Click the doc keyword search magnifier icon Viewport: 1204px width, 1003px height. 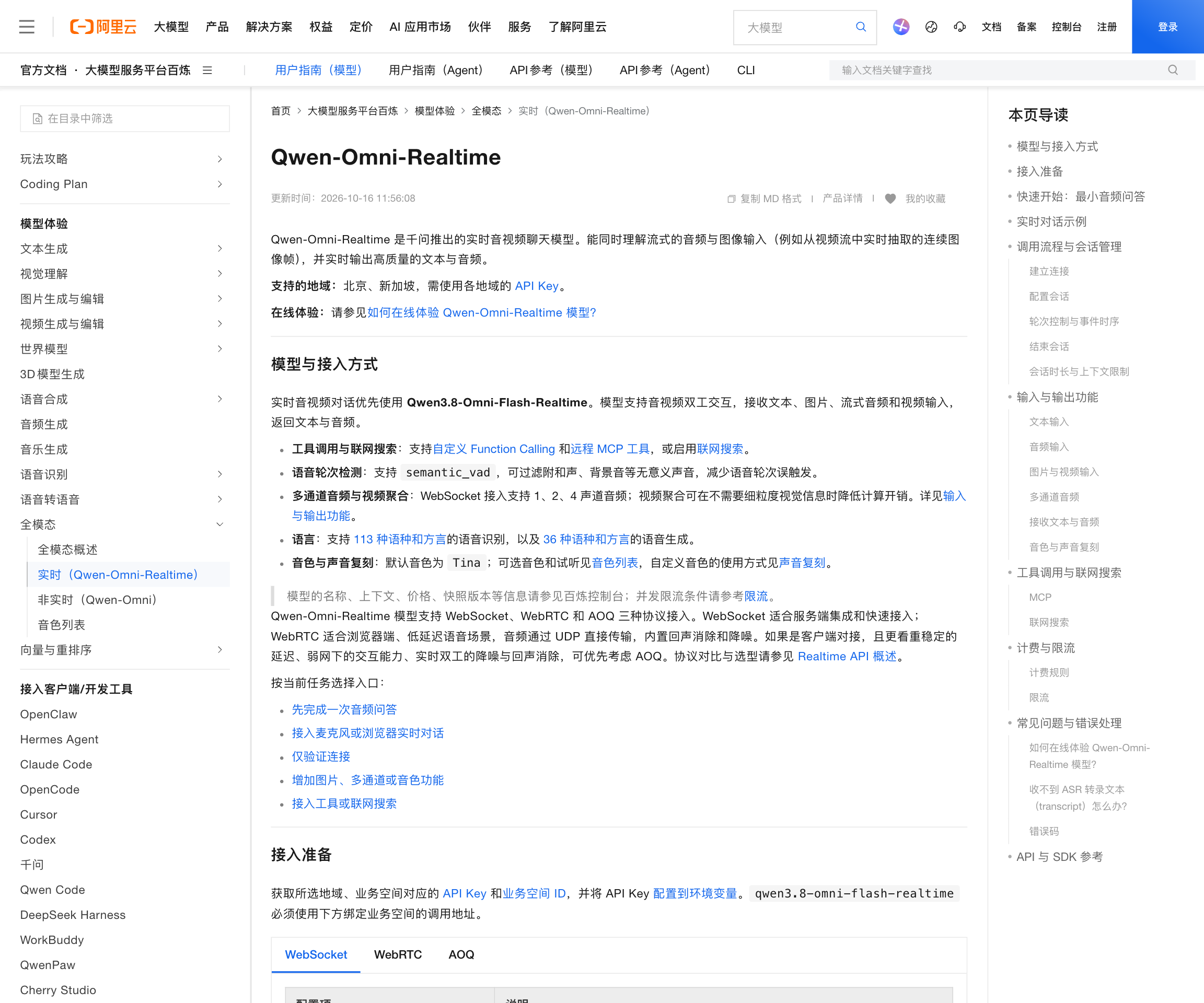tap(1173, 70)
